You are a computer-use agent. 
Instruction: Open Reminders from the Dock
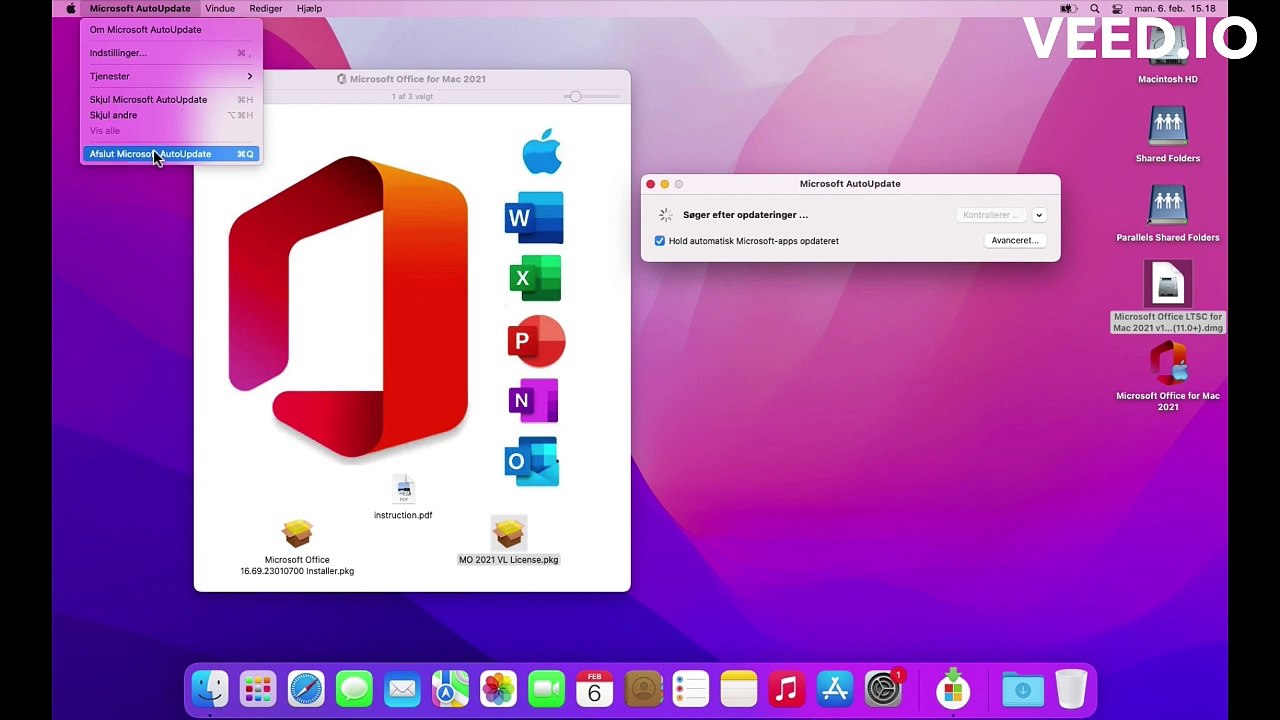pyautogui.click(x=691, y=689)
